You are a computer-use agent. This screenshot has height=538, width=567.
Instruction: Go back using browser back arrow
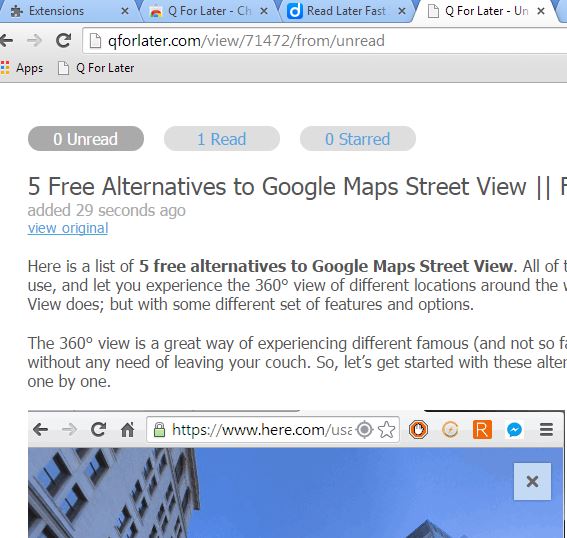pos(6,40)
